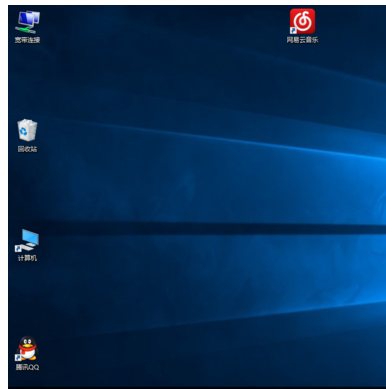Click the shortcut arrow on 网易云音乐 icon
The image size is (386, 389).
point(293,31)
